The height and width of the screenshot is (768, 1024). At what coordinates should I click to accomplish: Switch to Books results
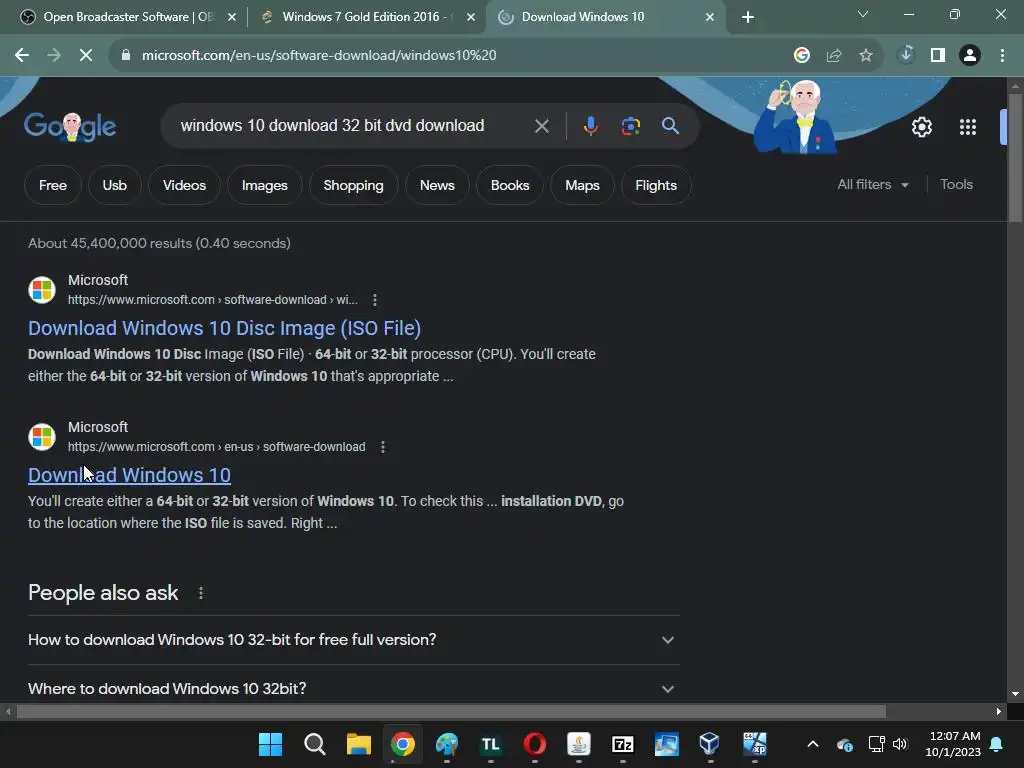click(x=510, y=185)
